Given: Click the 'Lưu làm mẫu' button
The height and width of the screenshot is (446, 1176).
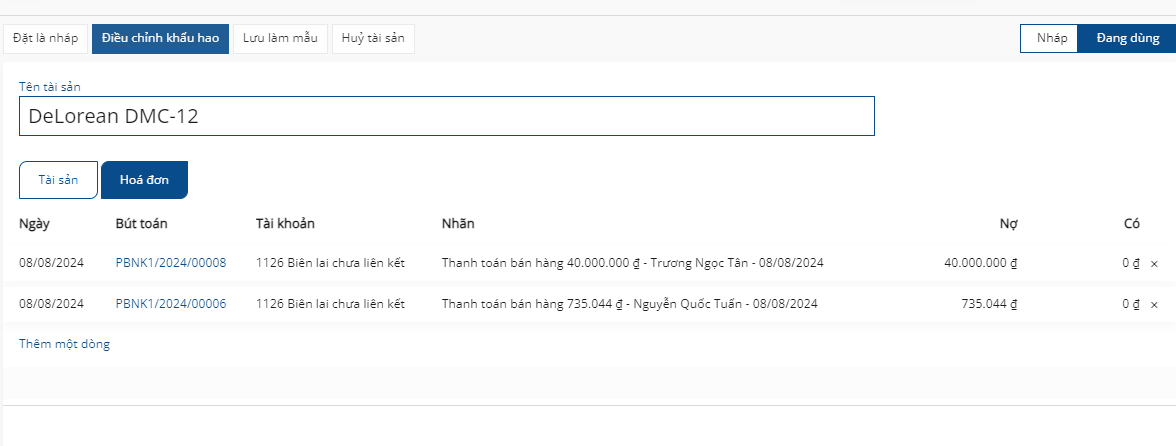Looking at the screenshot, I should coord(280,39).
